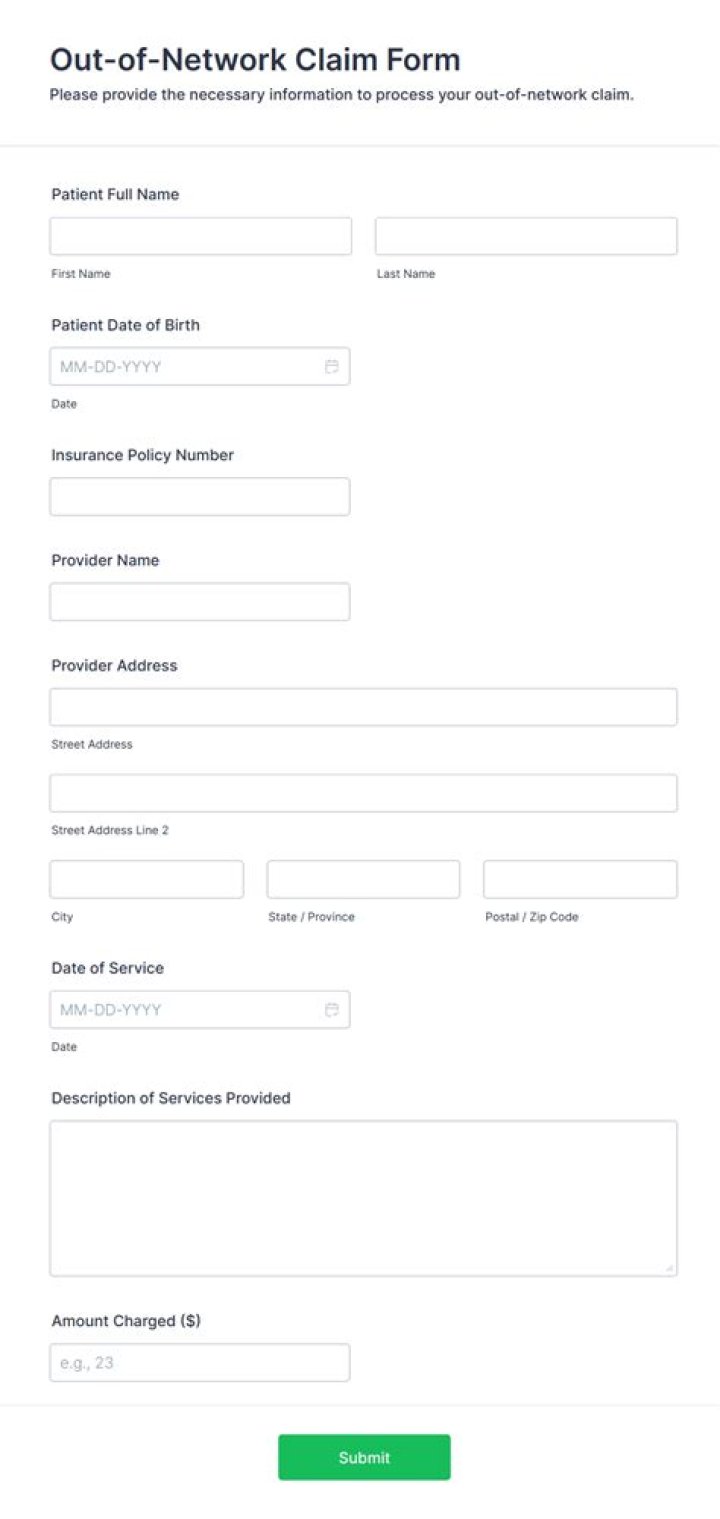This screenshot has height=1519, width=720.
Task: Click the Patient Date of Birth text field
Action: point(180,366)
